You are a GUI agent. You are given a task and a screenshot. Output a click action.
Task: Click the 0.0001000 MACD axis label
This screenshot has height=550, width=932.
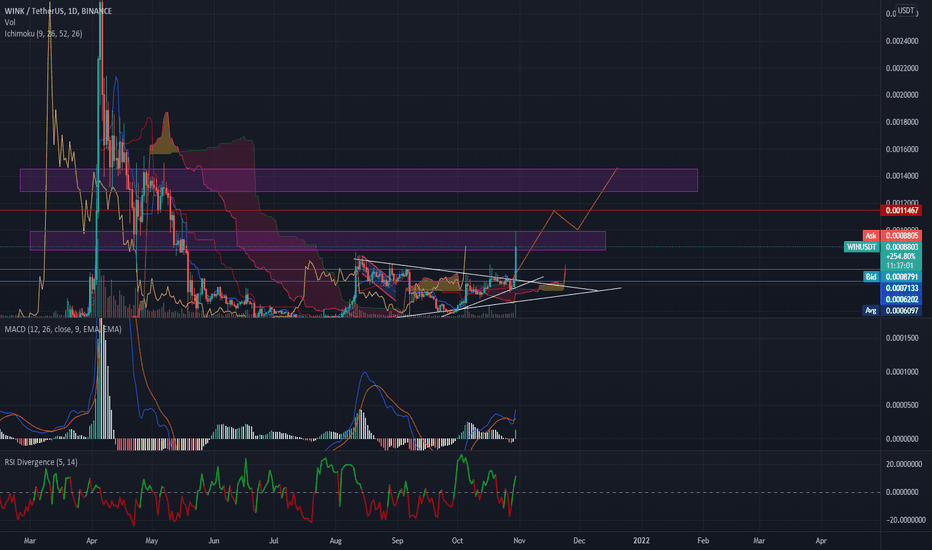click(902, 372)
